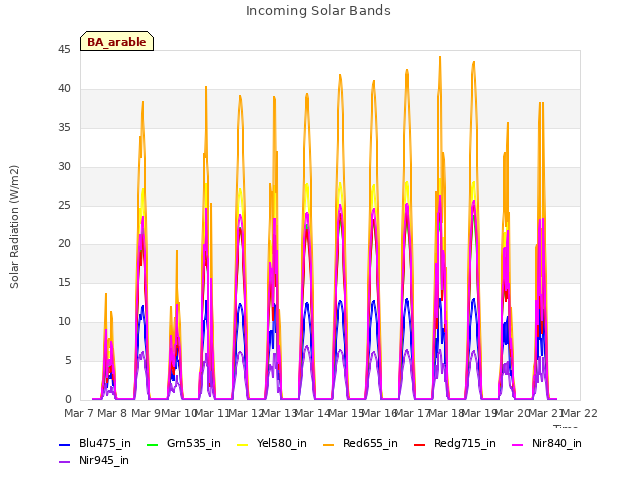Viewport: 640px width, 480px height.
Task: Click the Yel580_in legend label
Action: pyautogui.click(x=281, y=444)
